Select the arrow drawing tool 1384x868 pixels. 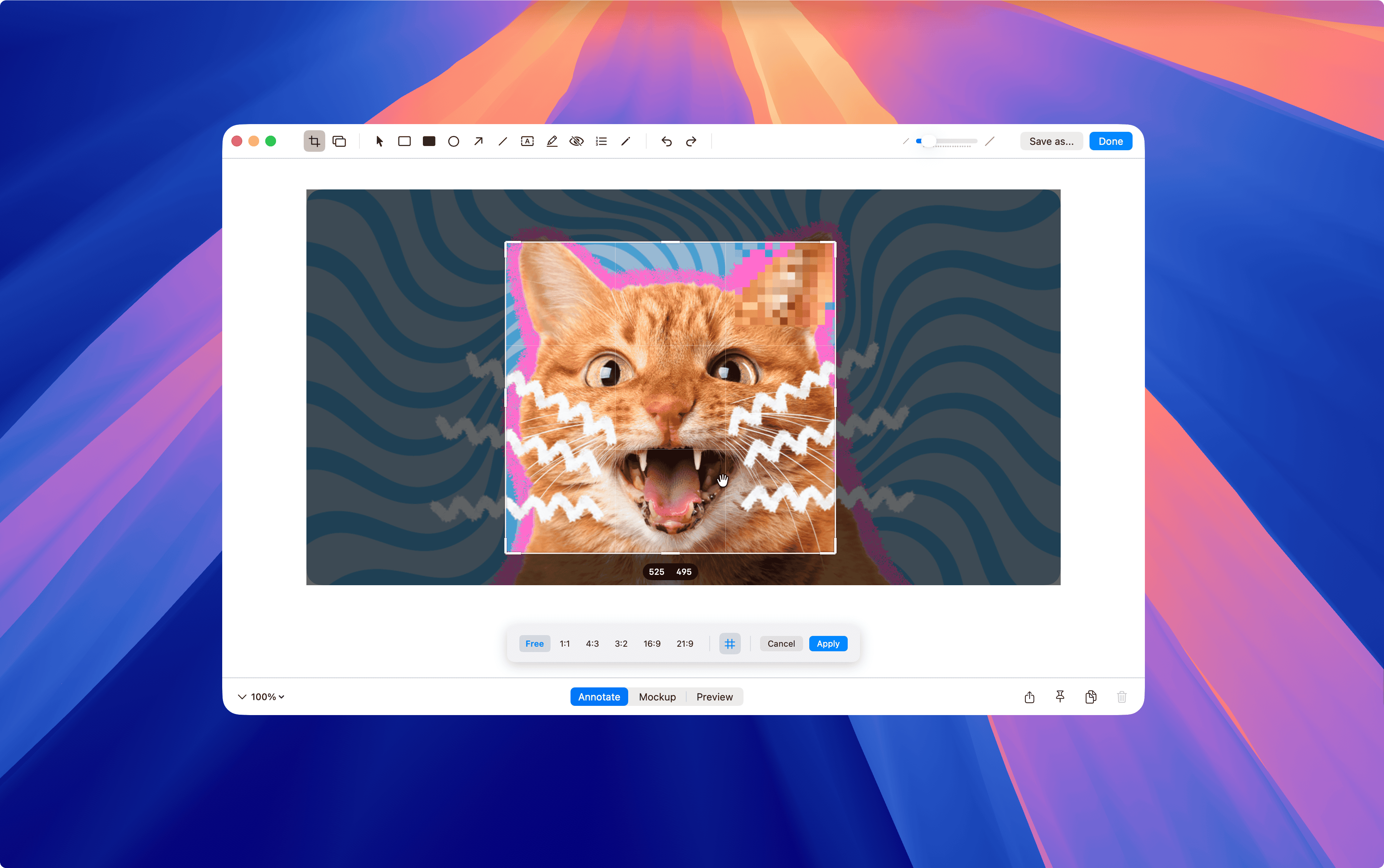(478, 141)
